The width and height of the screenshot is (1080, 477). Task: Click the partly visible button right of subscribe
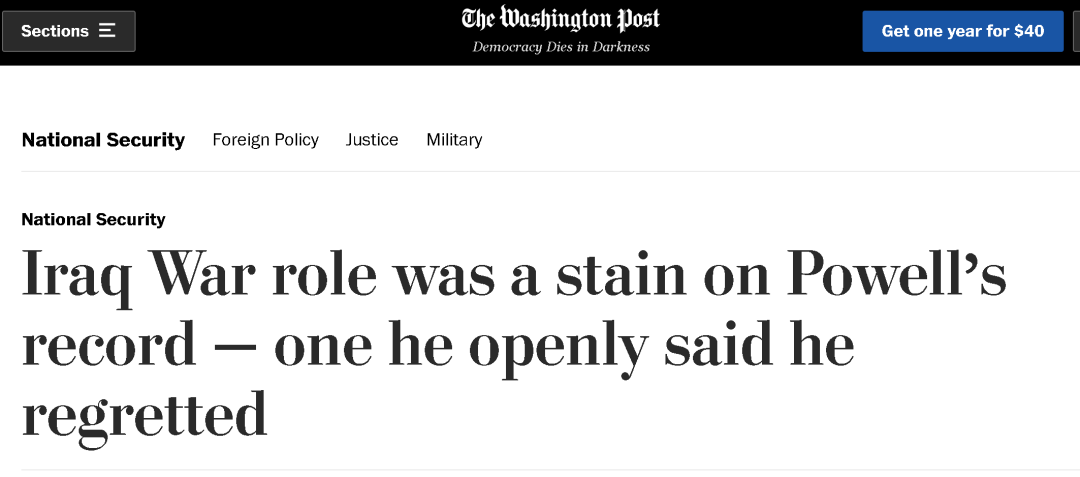1074,31
